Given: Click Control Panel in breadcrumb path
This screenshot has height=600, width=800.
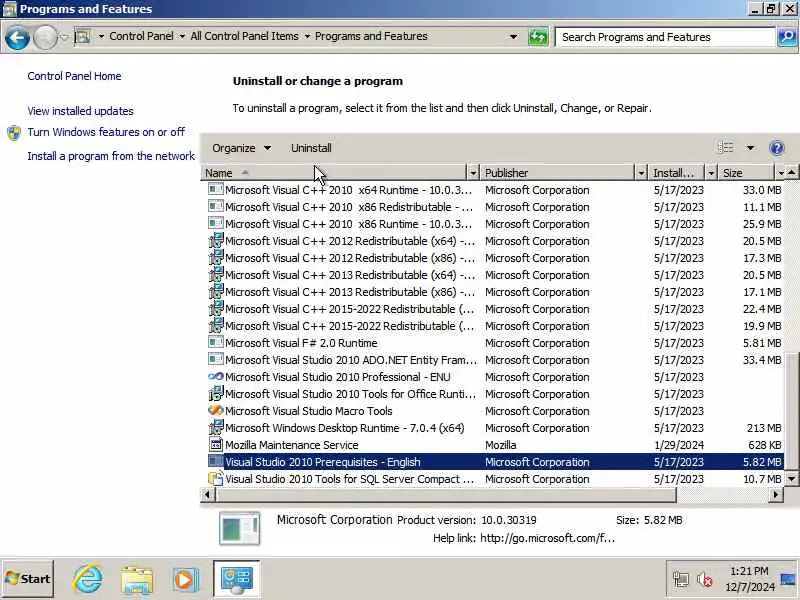Looking at the screenshot, I should coord(141,36).
